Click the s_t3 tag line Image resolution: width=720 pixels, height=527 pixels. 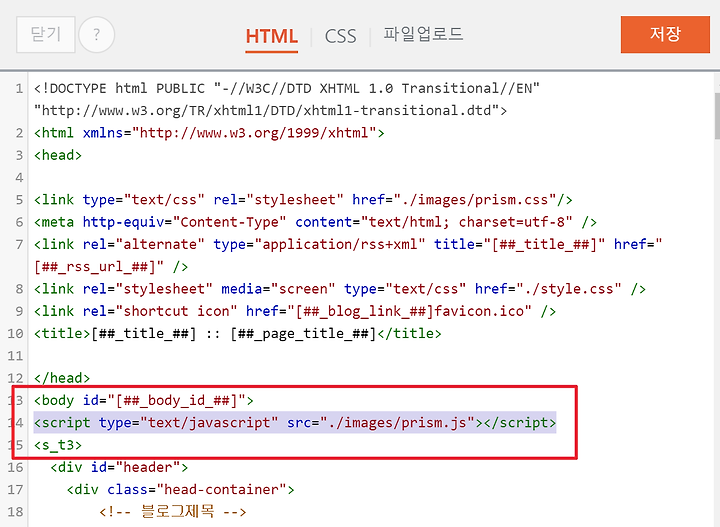pos(58,445)
